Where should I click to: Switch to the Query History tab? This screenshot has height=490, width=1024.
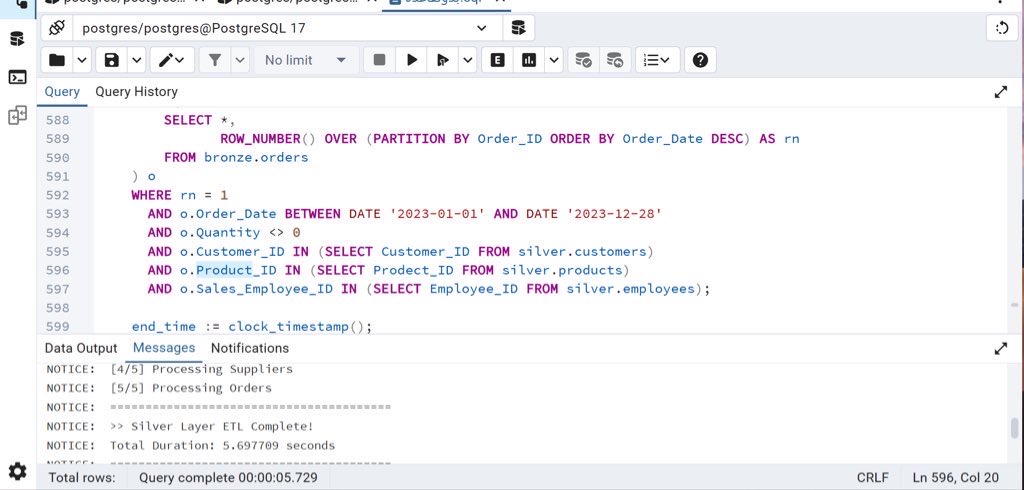[136, 92]
